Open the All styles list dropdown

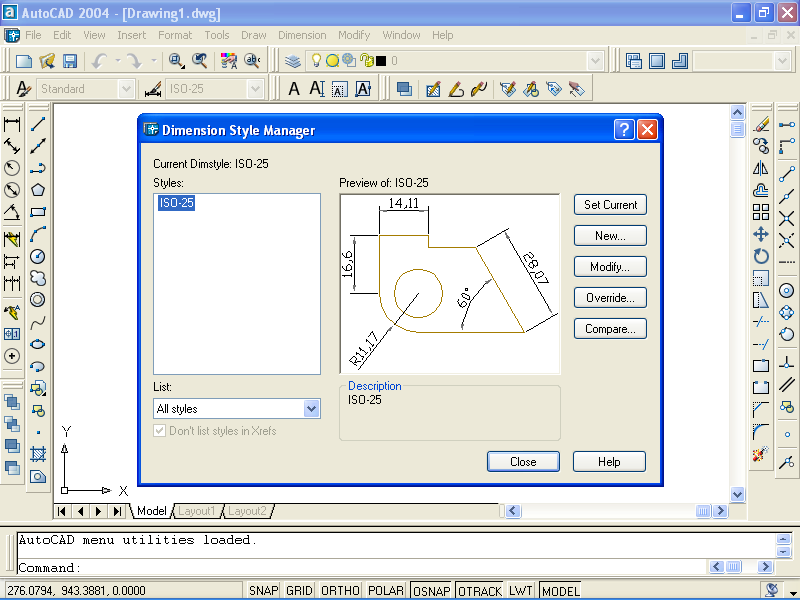point(311,409)
